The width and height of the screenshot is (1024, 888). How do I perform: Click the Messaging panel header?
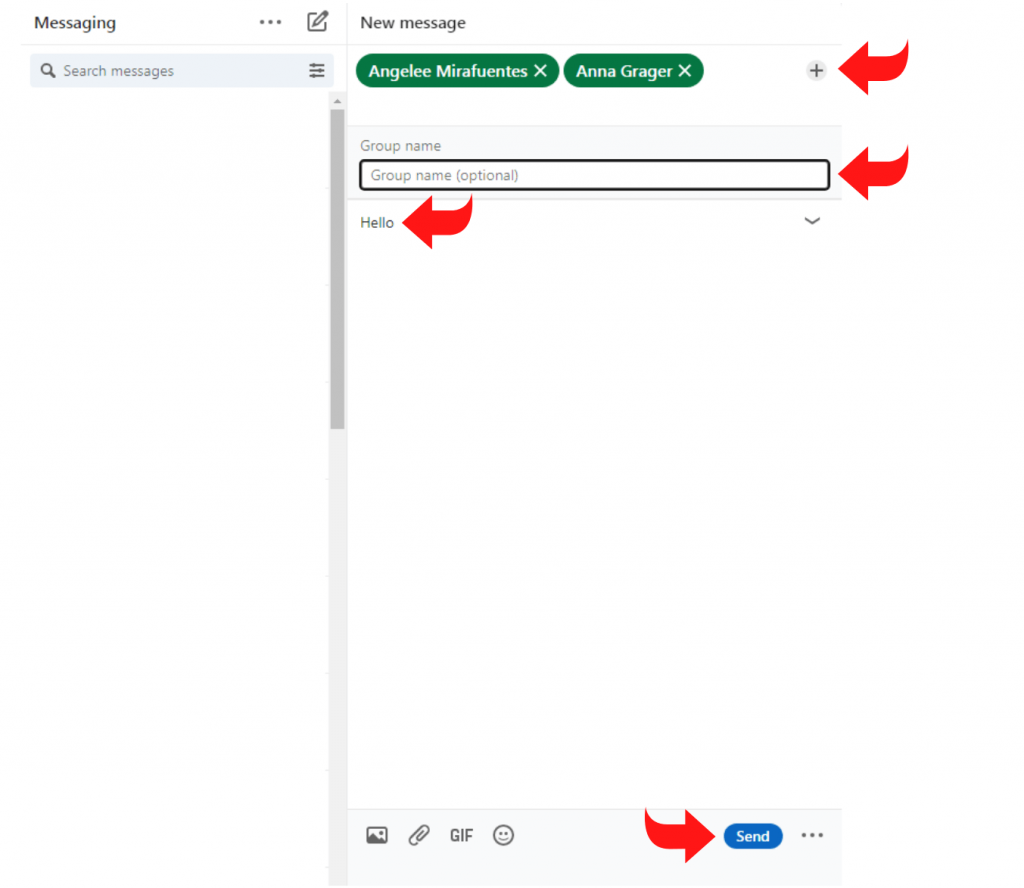coord(75,21)
